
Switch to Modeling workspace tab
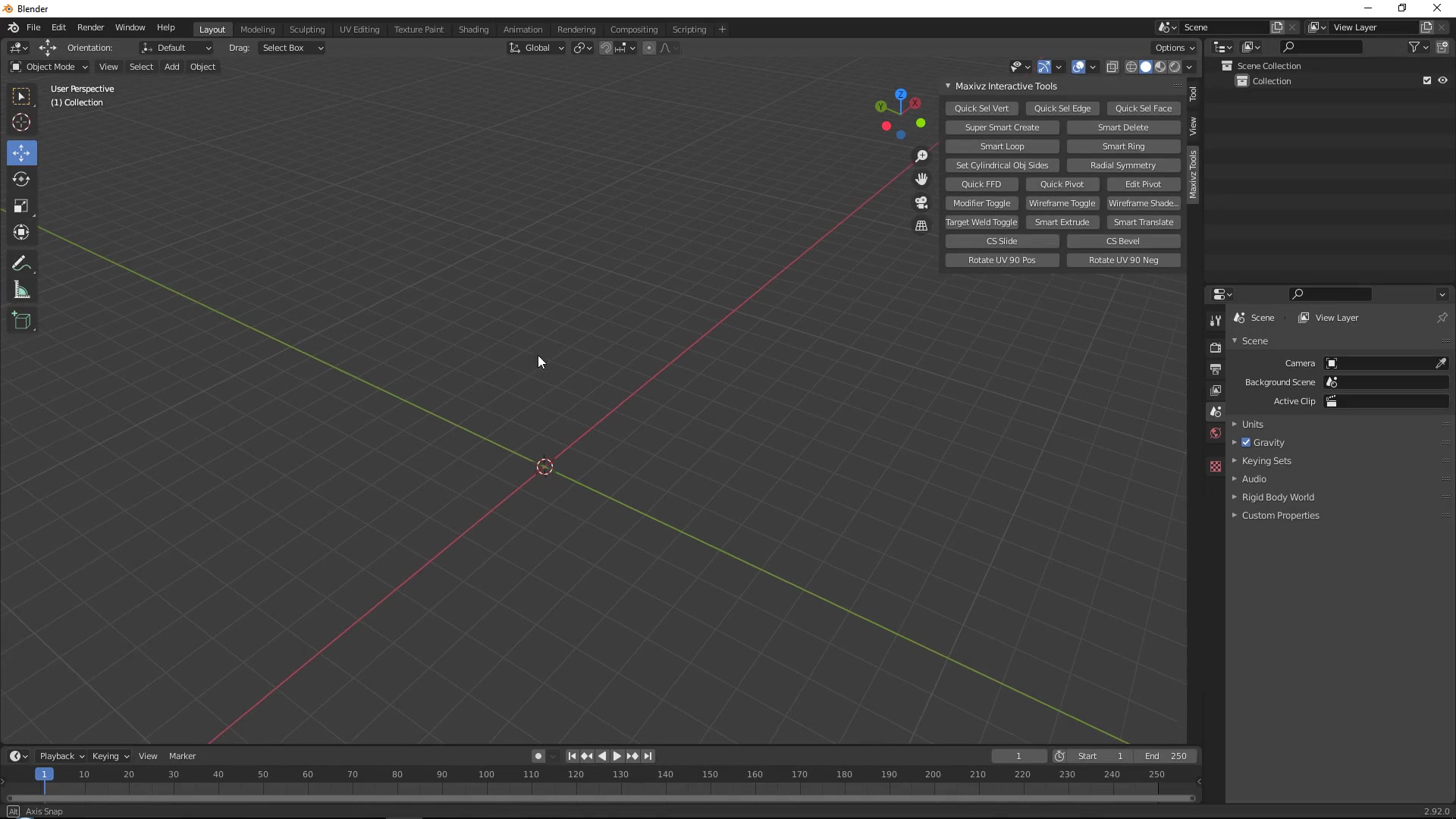(257, 29)
